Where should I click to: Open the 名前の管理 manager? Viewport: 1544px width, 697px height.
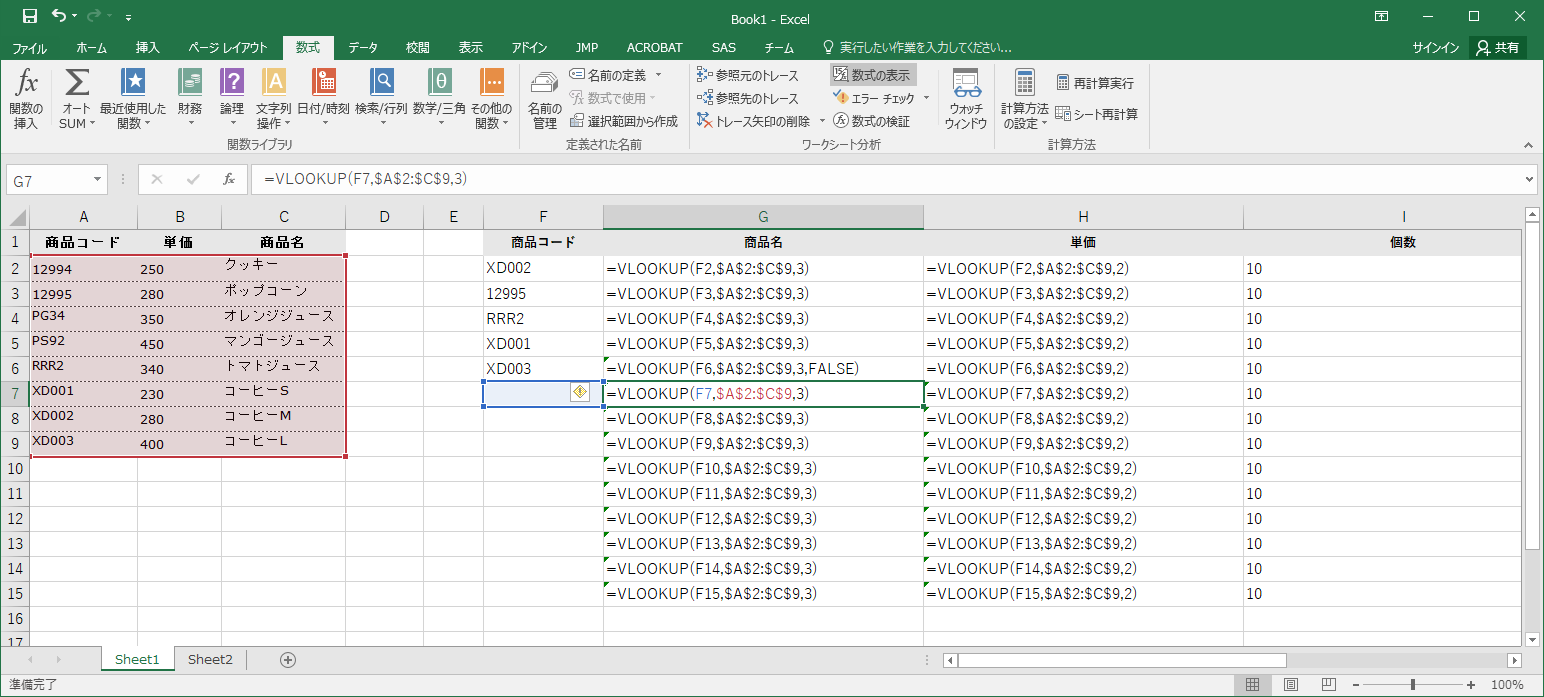(544, 98)
